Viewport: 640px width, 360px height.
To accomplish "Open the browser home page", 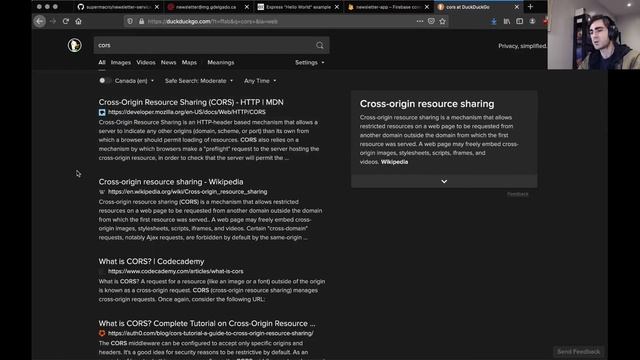I will 78,21.
